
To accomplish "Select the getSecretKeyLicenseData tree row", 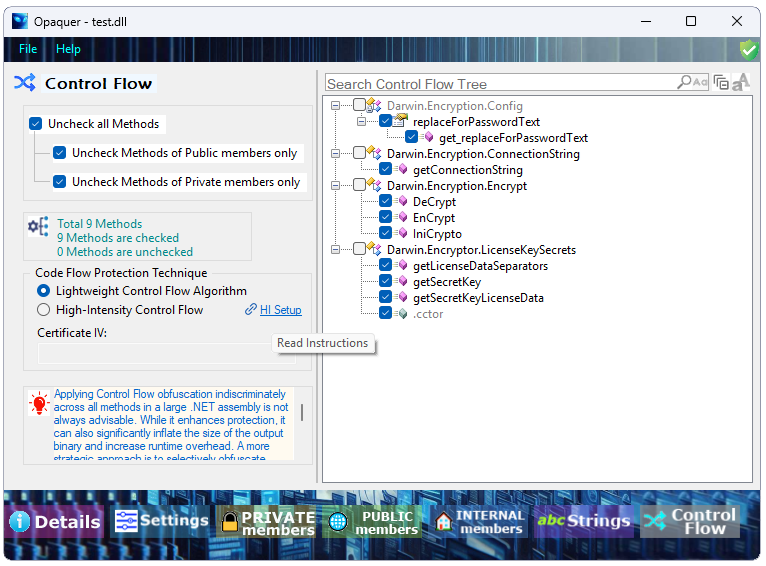I will click(x=478, y=298).
